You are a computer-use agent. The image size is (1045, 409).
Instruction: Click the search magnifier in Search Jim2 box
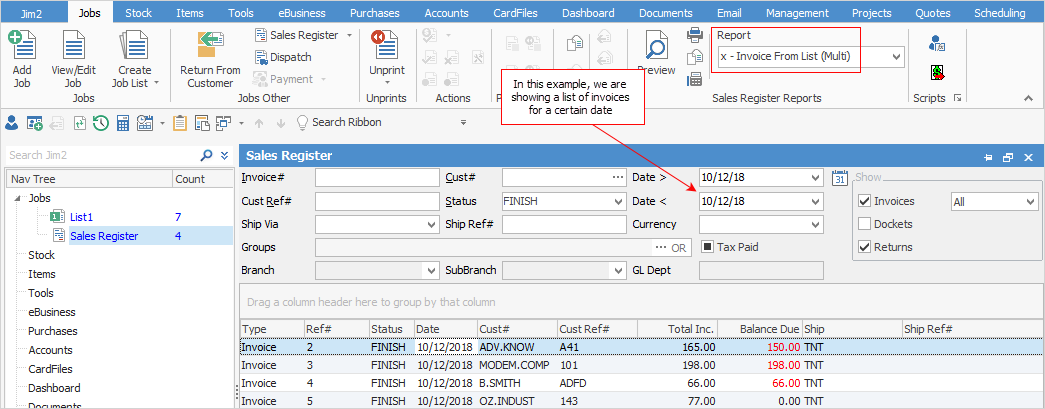pos(207,155)
